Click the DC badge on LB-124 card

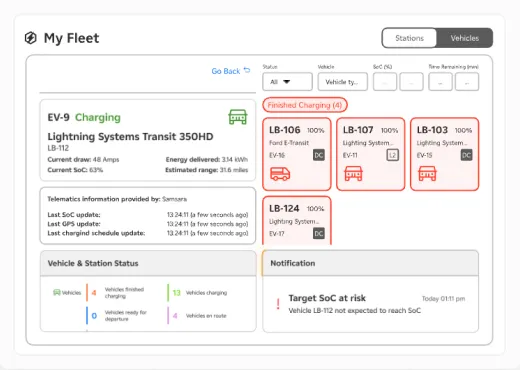point(319,233)
